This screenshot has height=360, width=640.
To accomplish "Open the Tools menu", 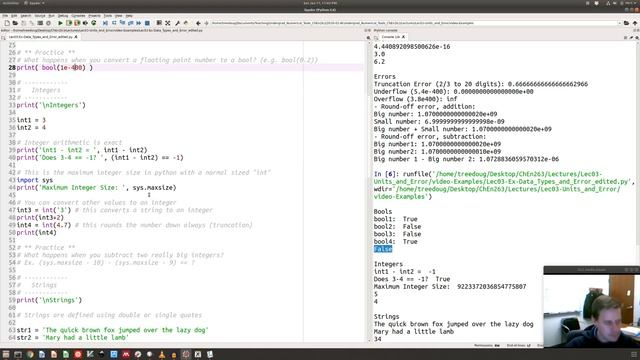I will 108,16.
